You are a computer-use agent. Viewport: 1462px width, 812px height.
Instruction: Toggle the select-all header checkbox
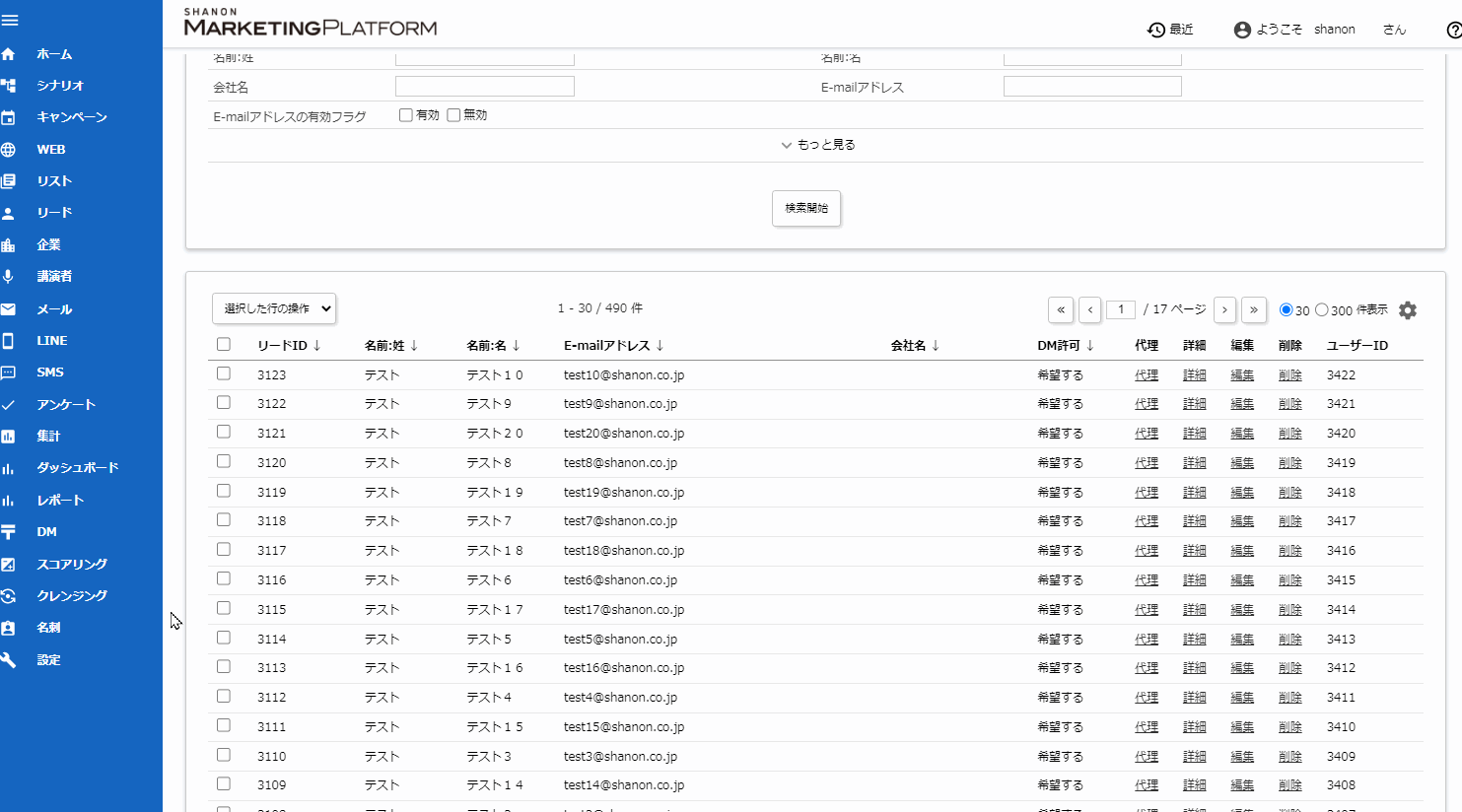pyautogui.click(x=224, y=345)
